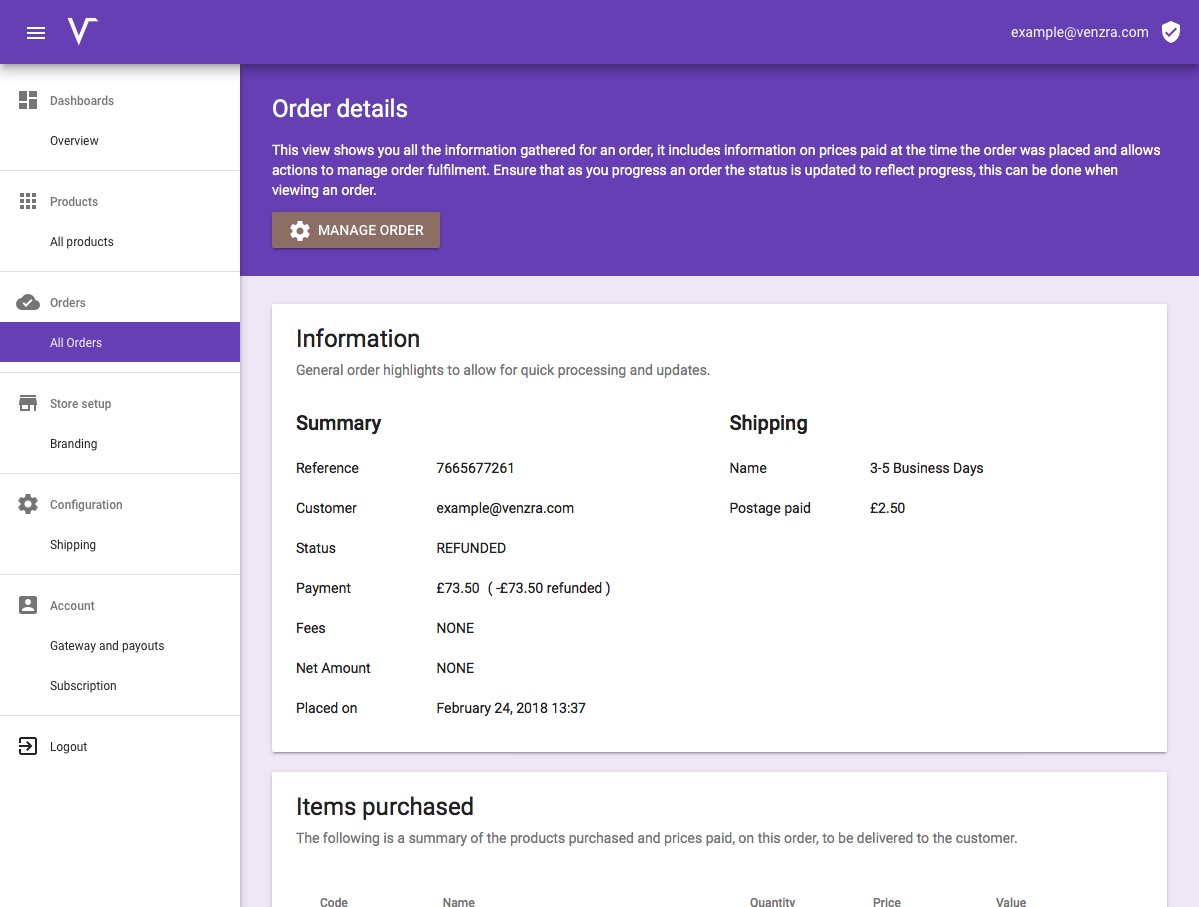This screenshot has width=1199, height=907.
Task: Select All Orders in sidebar
Action: coord(120,342)
